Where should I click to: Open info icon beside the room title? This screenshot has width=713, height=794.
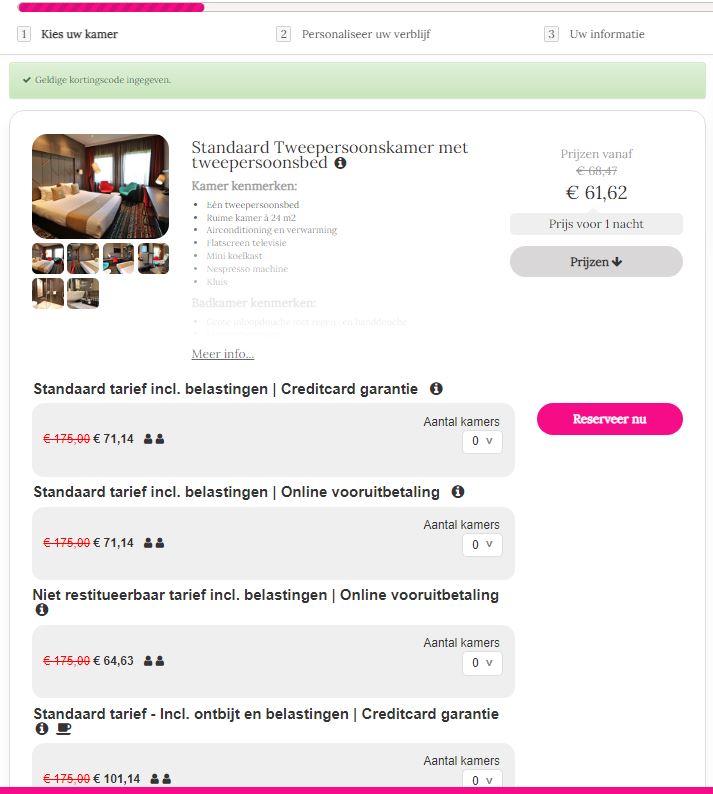pos(340,163)
